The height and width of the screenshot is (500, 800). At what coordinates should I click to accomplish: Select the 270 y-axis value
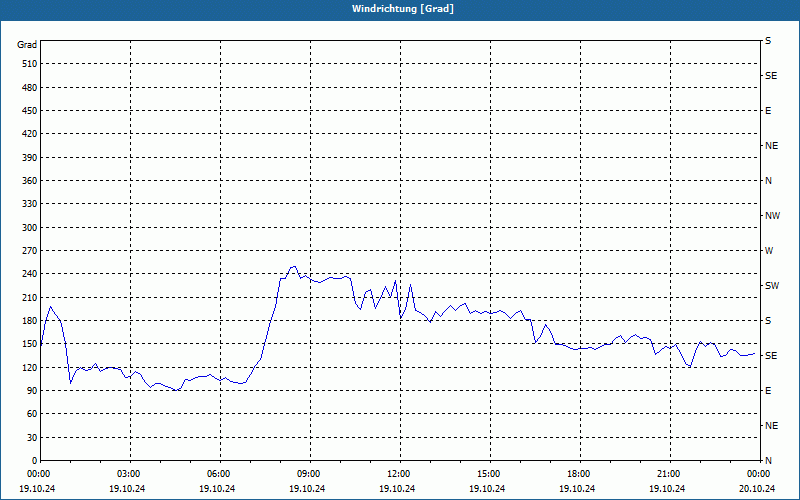point(30,251)
